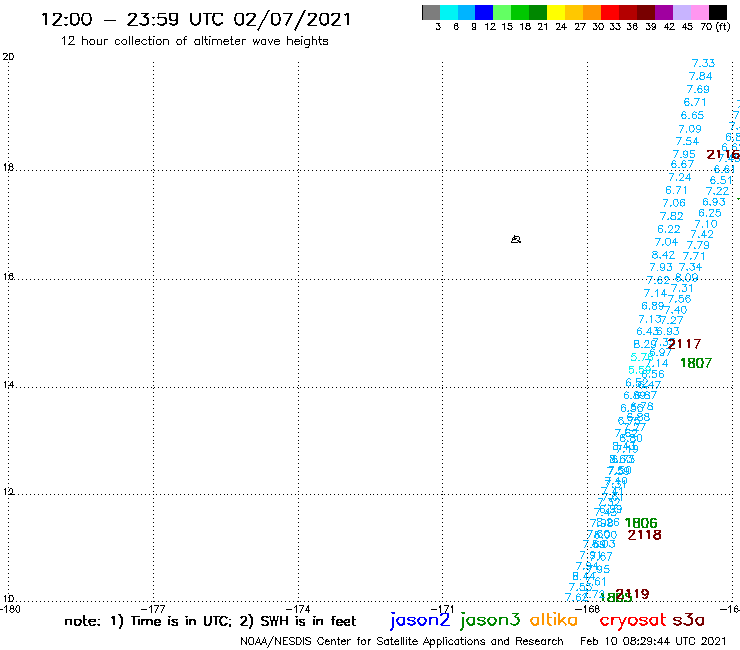Click the green time label 1807
The height and width of the screenshot is (650, 740).
click(696, 363)
